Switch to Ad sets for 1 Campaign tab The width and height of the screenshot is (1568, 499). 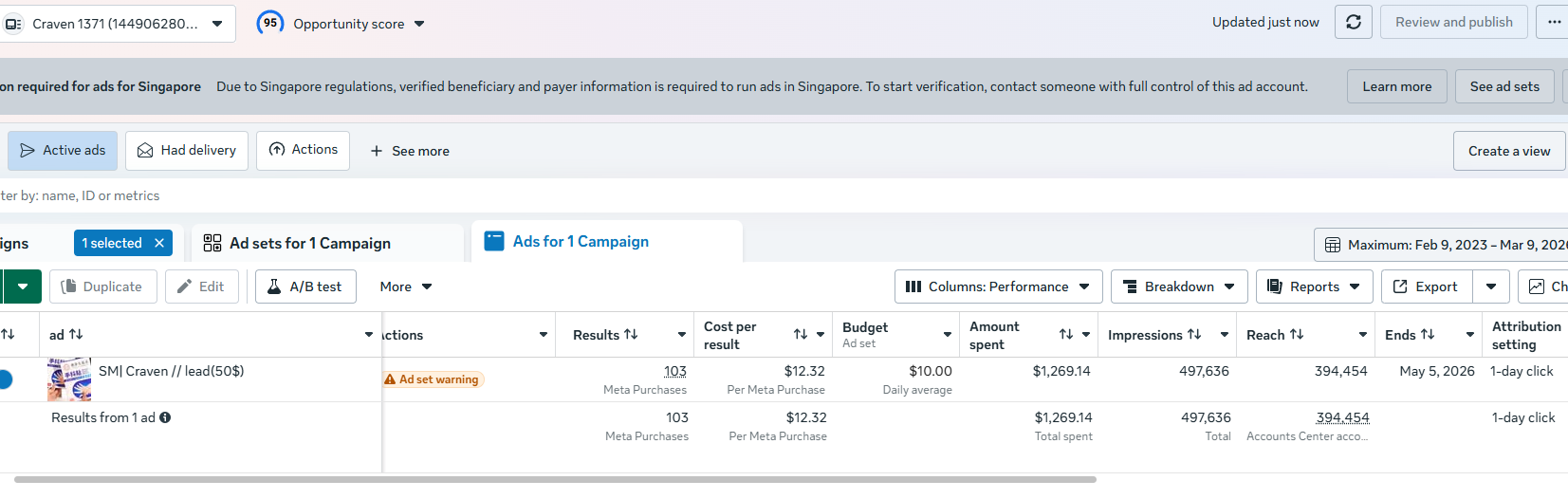309,244
